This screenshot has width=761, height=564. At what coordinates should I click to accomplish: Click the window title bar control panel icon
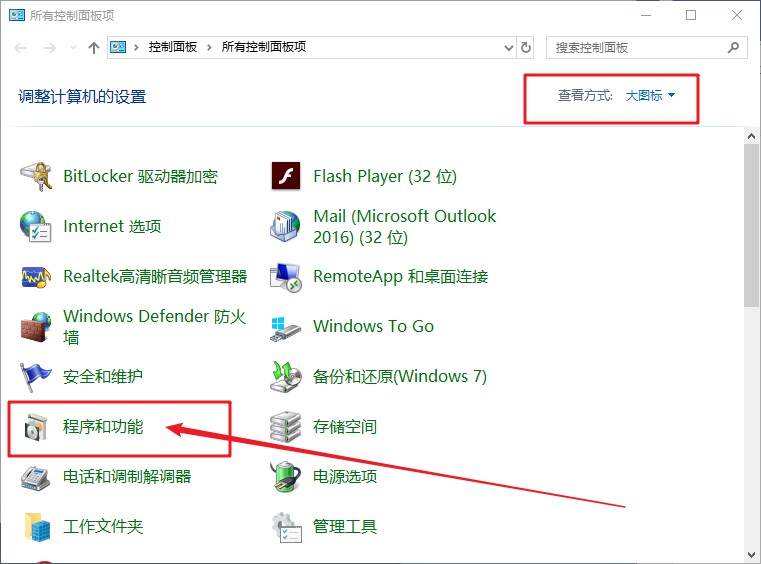(x=17, y=15)
